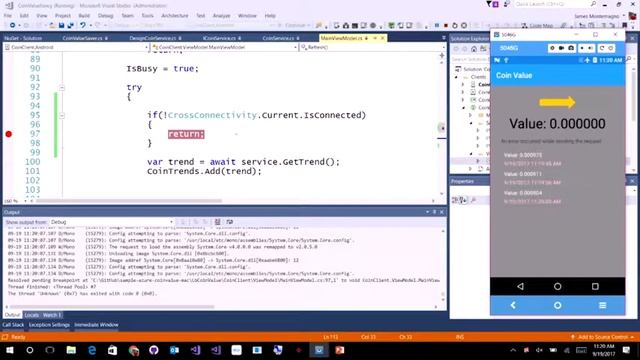Expand the Clients folder node
The image size is (640, 360).
click(457, 77)
